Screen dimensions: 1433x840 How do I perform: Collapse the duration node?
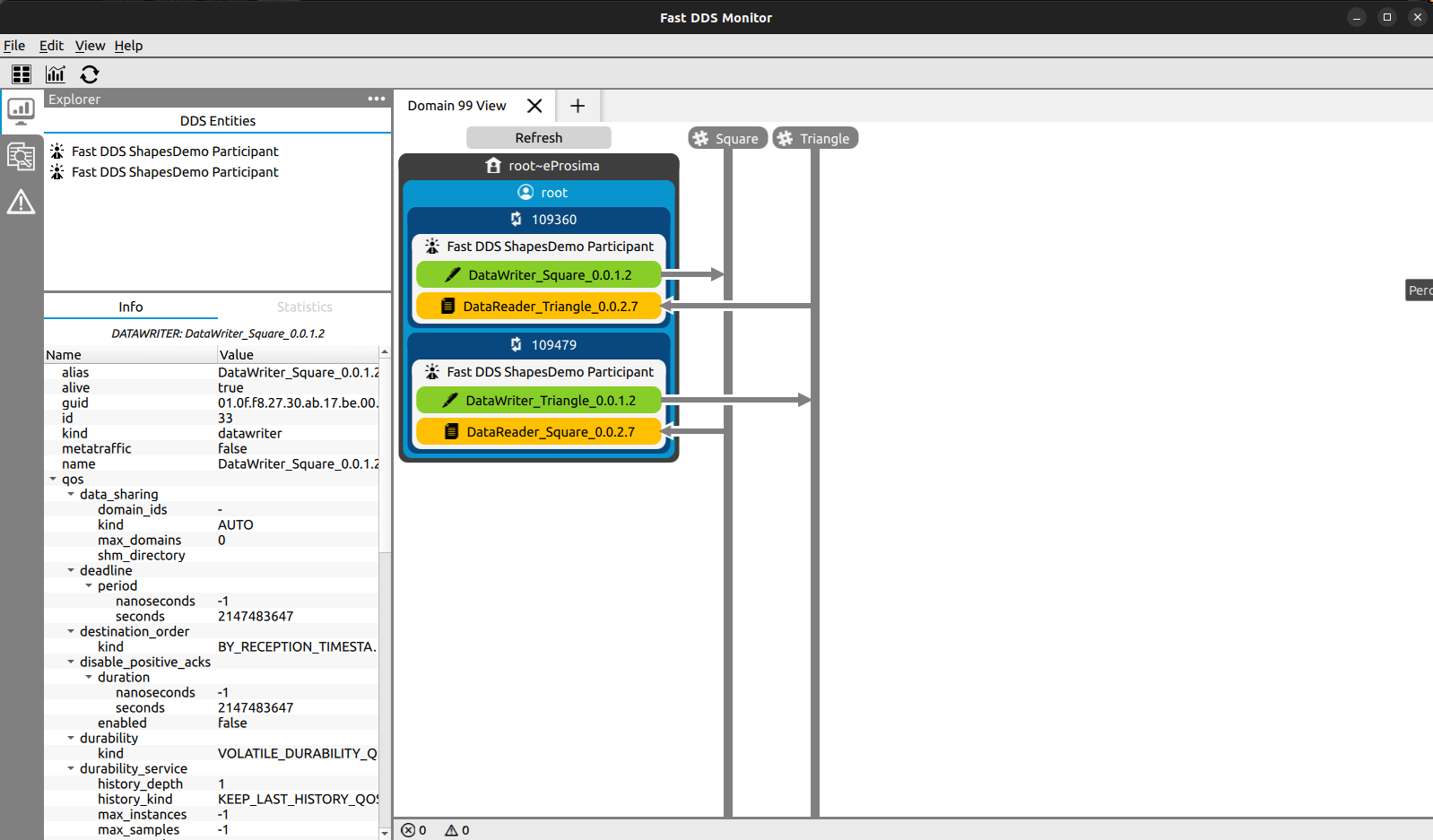tap(89, 677)
